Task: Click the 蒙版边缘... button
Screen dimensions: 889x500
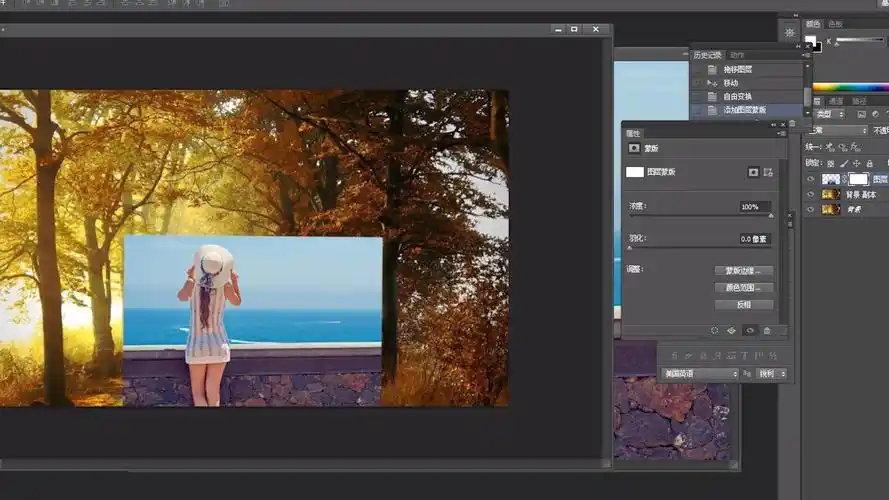Action: click(x=743, y=271)
